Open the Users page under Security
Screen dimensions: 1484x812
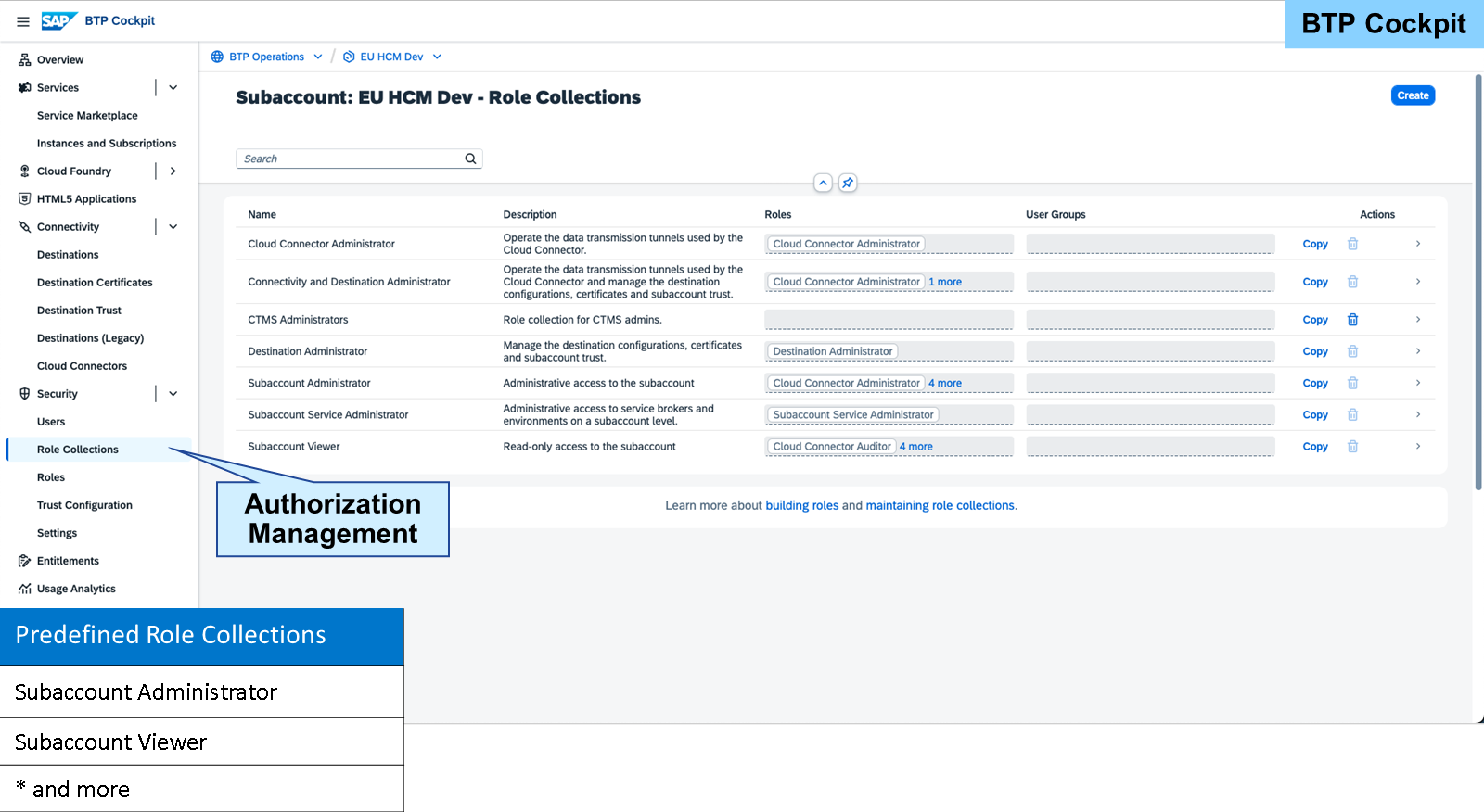(x=51, y=422)
